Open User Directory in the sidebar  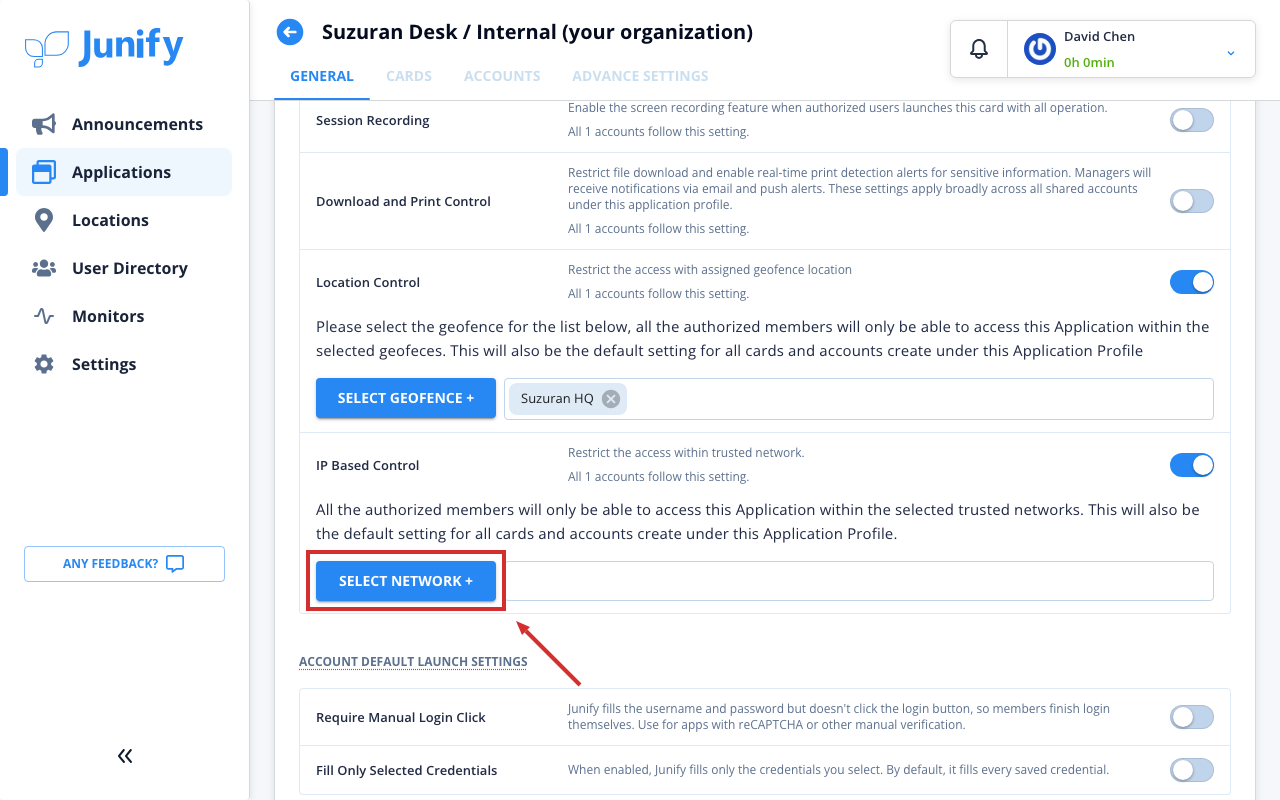click(124, 268)
